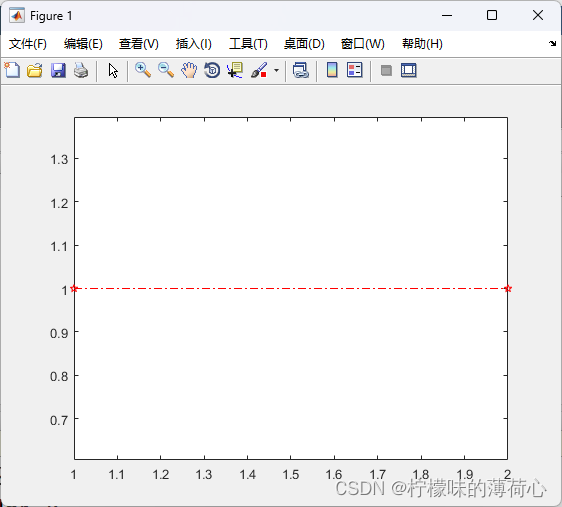562x507 pixels.
Task: Click the red star marker at x=2
Action: (508, 288)
